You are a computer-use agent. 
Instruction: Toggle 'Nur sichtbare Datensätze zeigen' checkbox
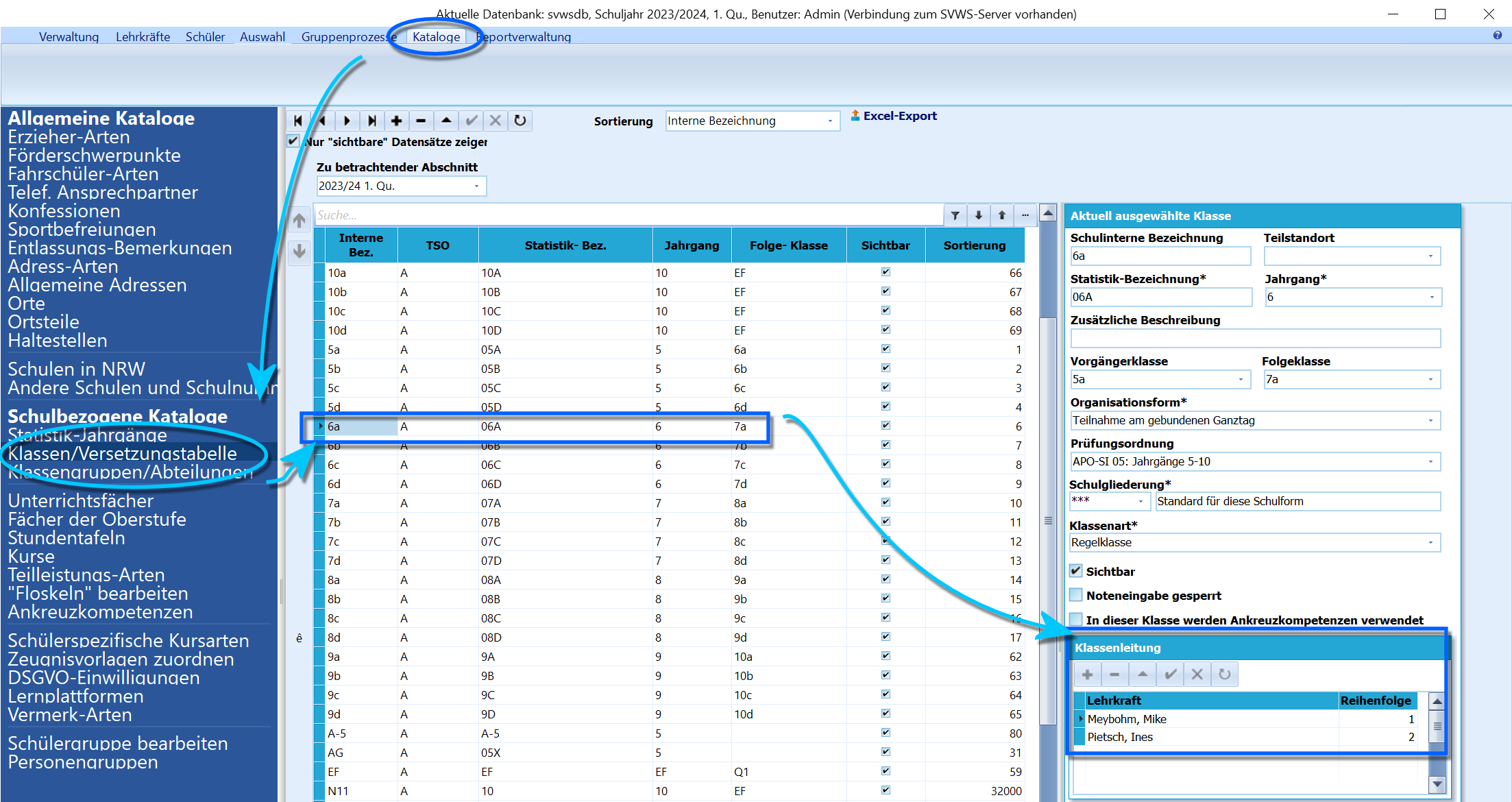(x=293, y=141)
